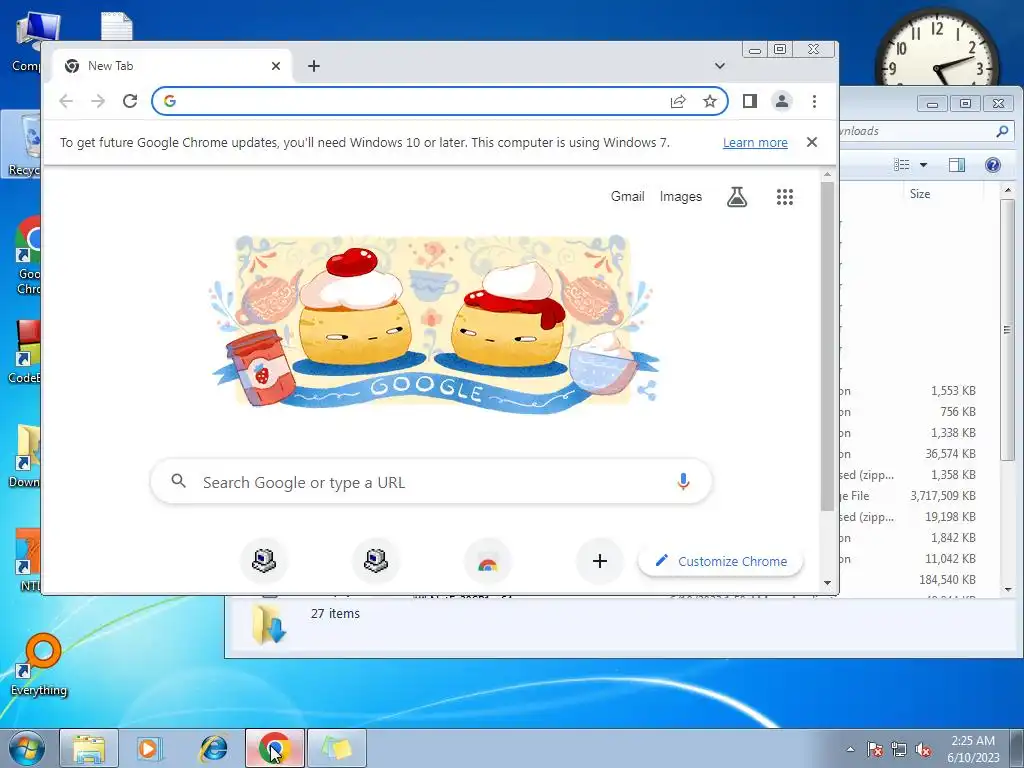The width and height of the screenshot is (1024, 768).
Task: Open the Windows Start button
Action: [26, 748]
